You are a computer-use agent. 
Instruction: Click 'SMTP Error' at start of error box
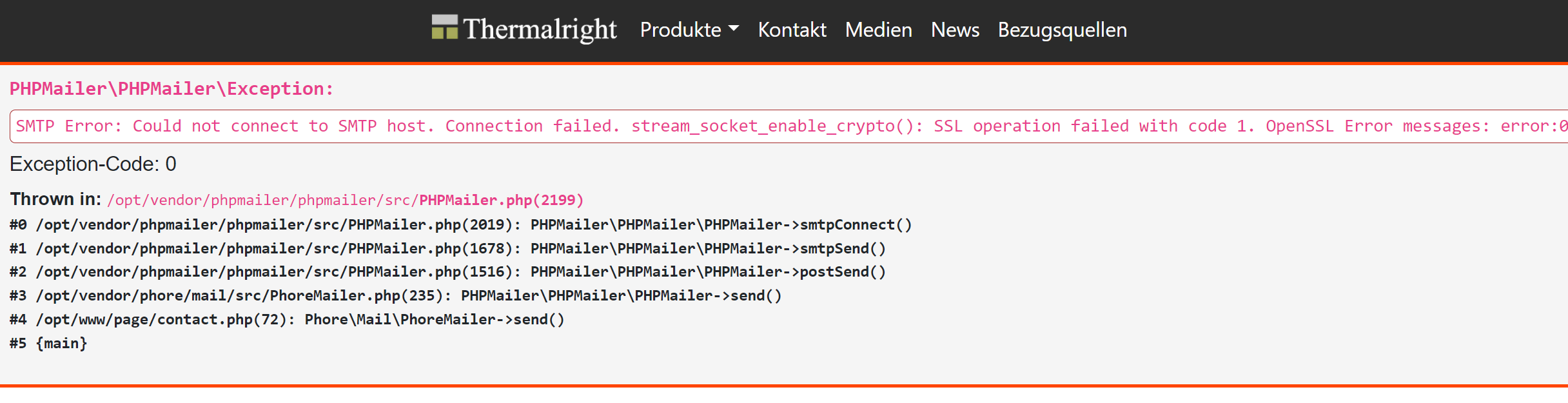click(x=69, y=126)
